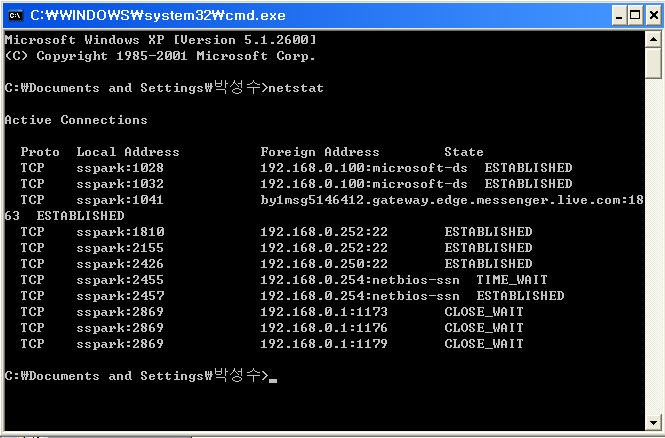
Task: Click the title bar text C:\WINDOWS\system32\cmd.exe
Action: tap(158, 16)
